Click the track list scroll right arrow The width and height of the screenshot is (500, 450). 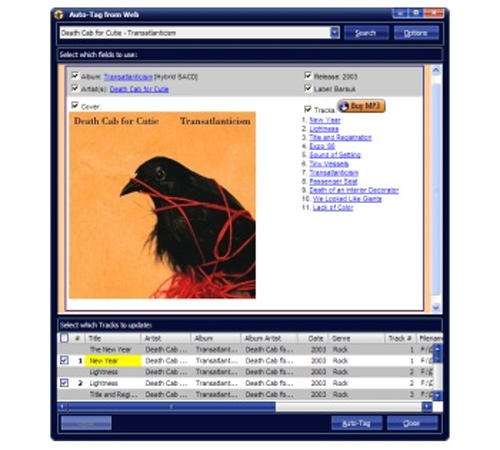pos(427,406)
